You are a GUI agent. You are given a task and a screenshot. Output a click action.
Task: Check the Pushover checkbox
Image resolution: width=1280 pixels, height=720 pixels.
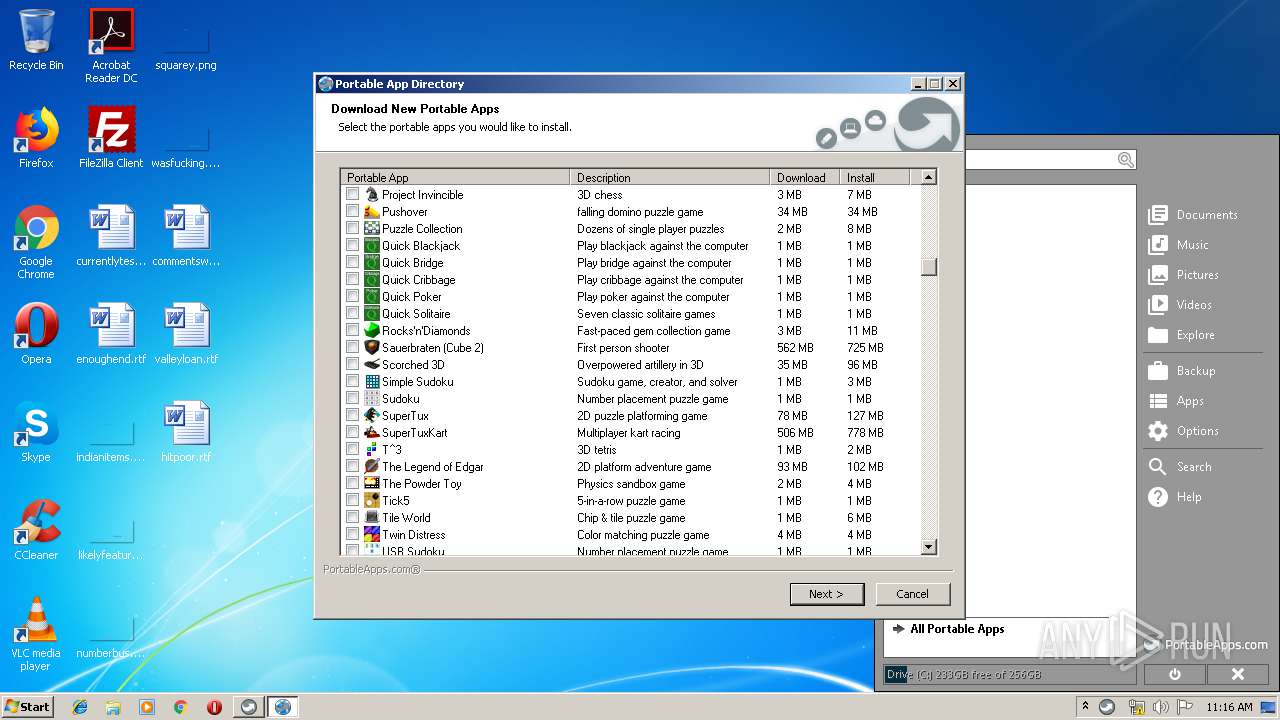click(352, 212)
